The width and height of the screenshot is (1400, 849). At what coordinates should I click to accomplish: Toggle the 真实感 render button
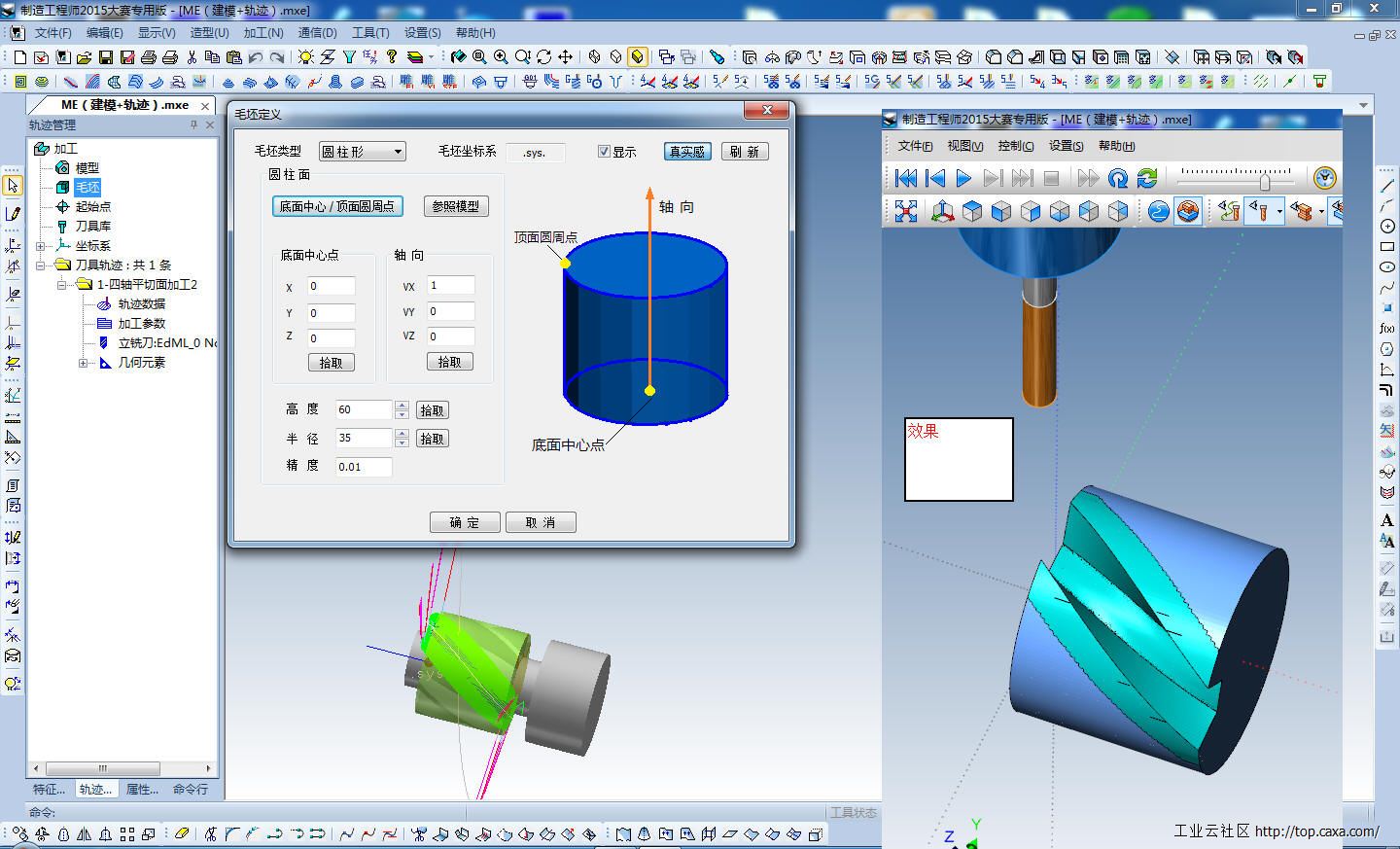coord(687,152)
